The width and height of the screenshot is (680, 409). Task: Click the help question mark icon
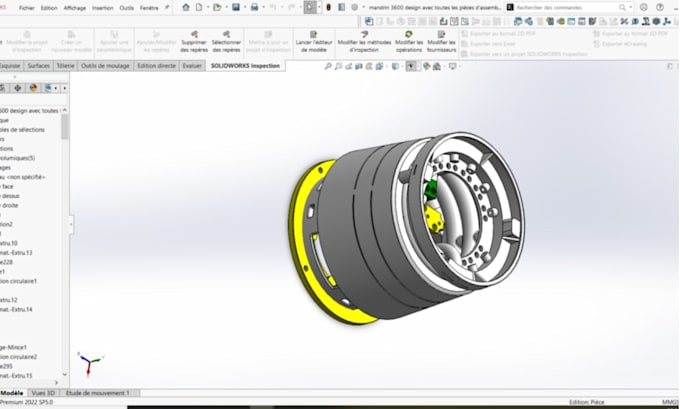660,7
